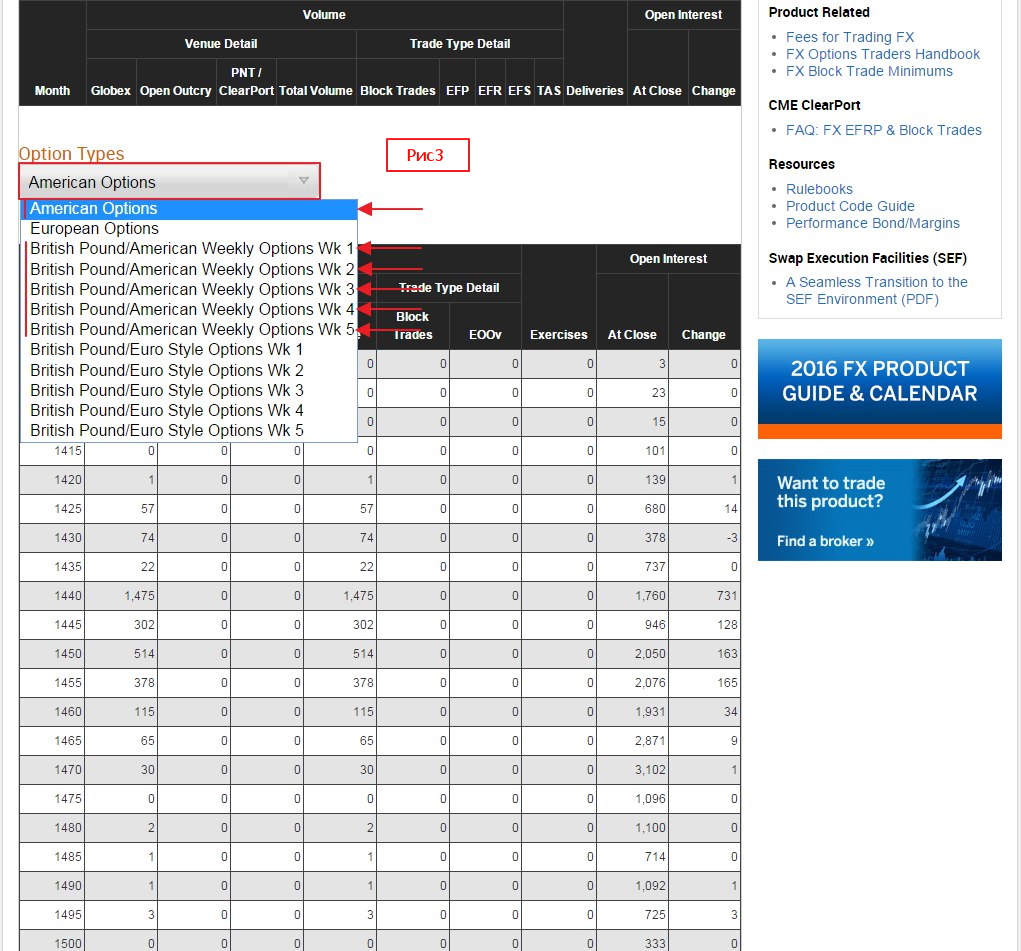Click the EFR column header
This screenshot has height=951, width=1021.
point(490,91)
